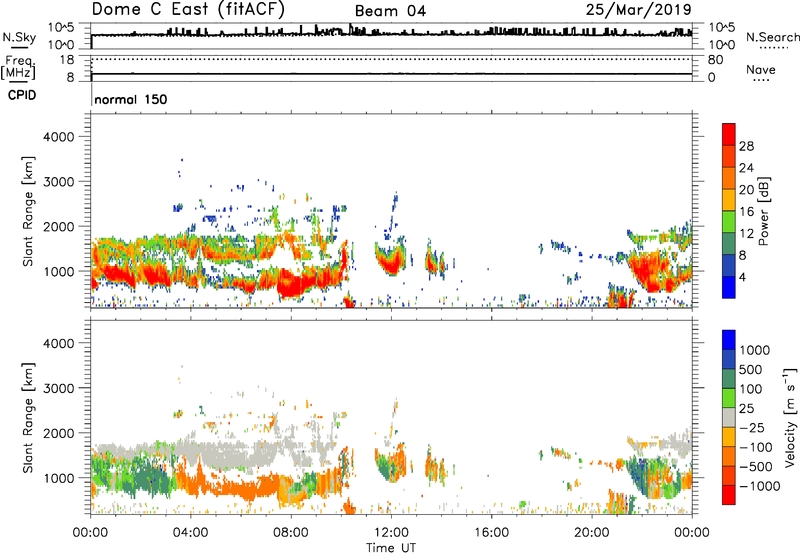Click the power panel 'Slant Range [km]' label
This screenshot has height=554, width=800.
click(x=28, y=211)
